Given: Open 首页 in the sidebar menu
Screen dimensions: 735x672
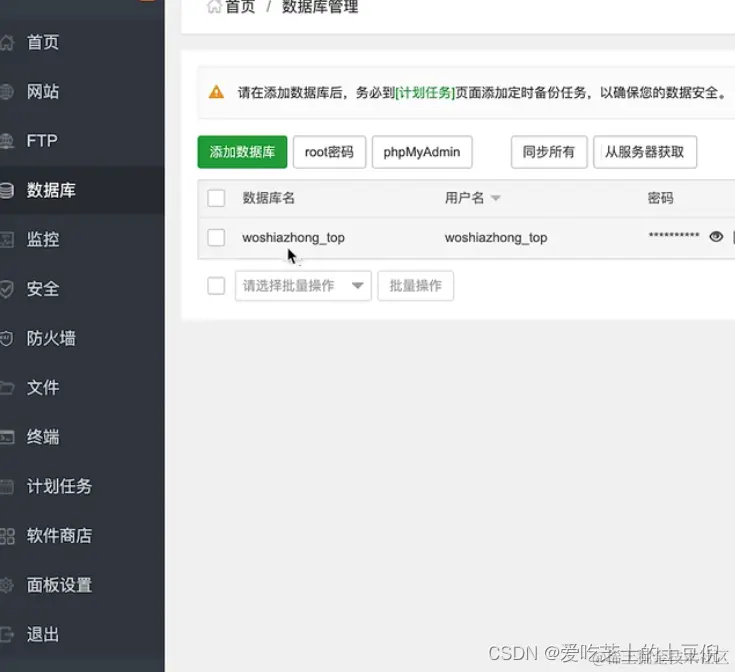Looking at the screenshot, I should [x=43, y=43].
